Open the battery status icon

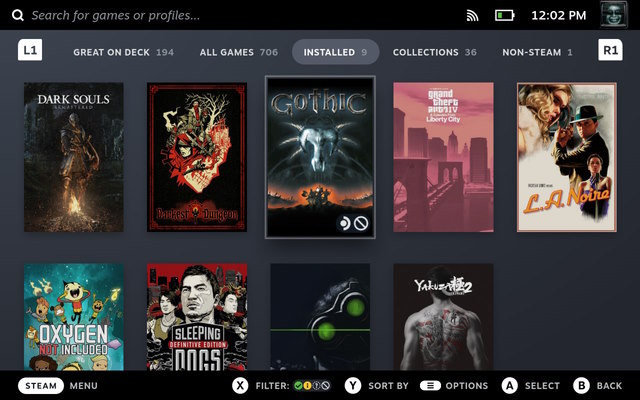click(x=504, y=16)
